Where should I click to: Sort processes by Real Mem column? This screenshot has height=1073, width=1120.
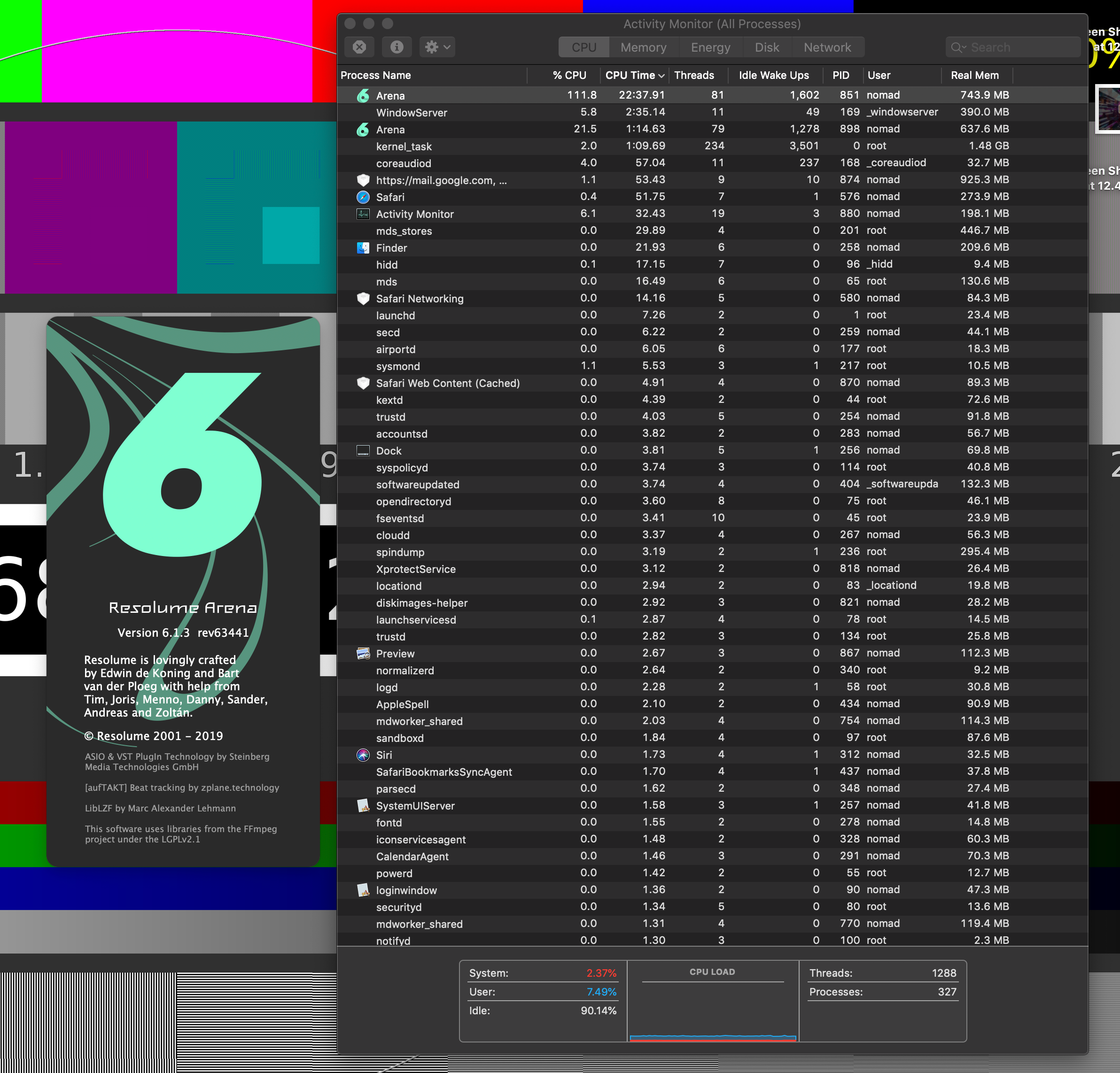click(x=974, y=76)
